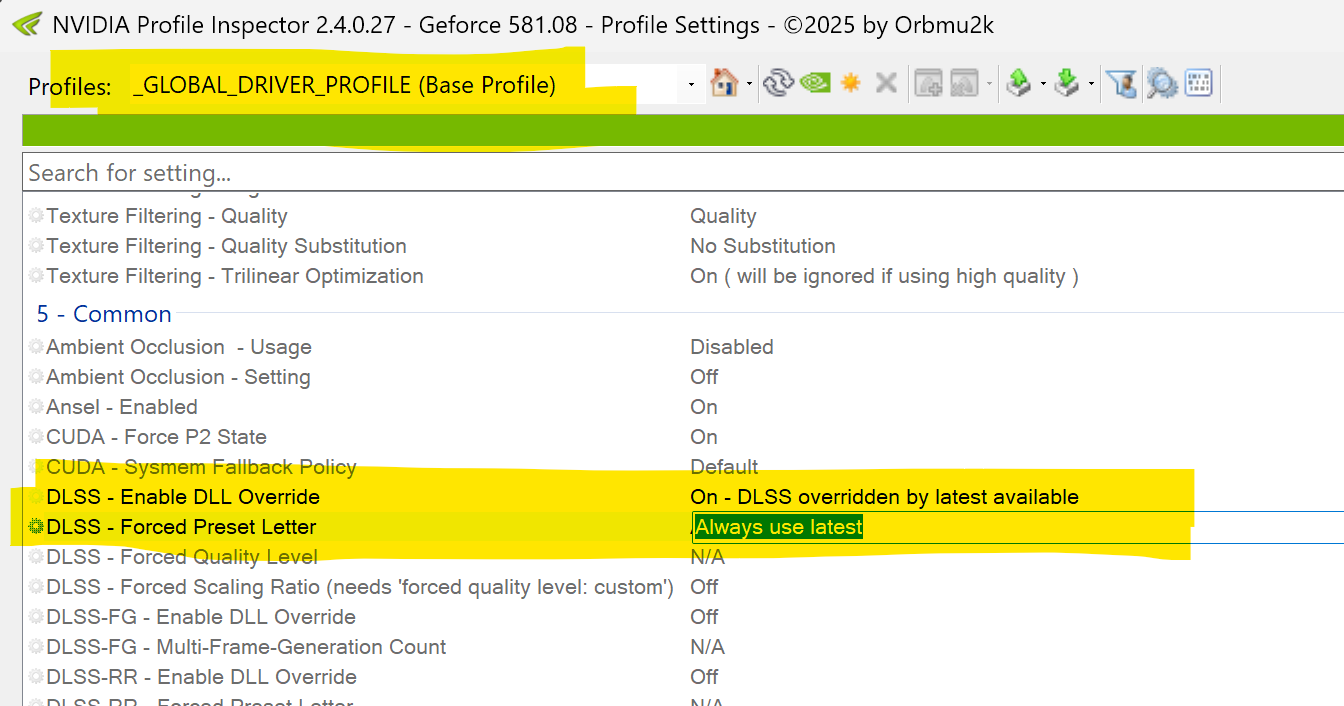Collapse the 5 - Common group header
The height and width of the screenshot is (706, 1344).
pyautogui.click(x=104, y=314)
